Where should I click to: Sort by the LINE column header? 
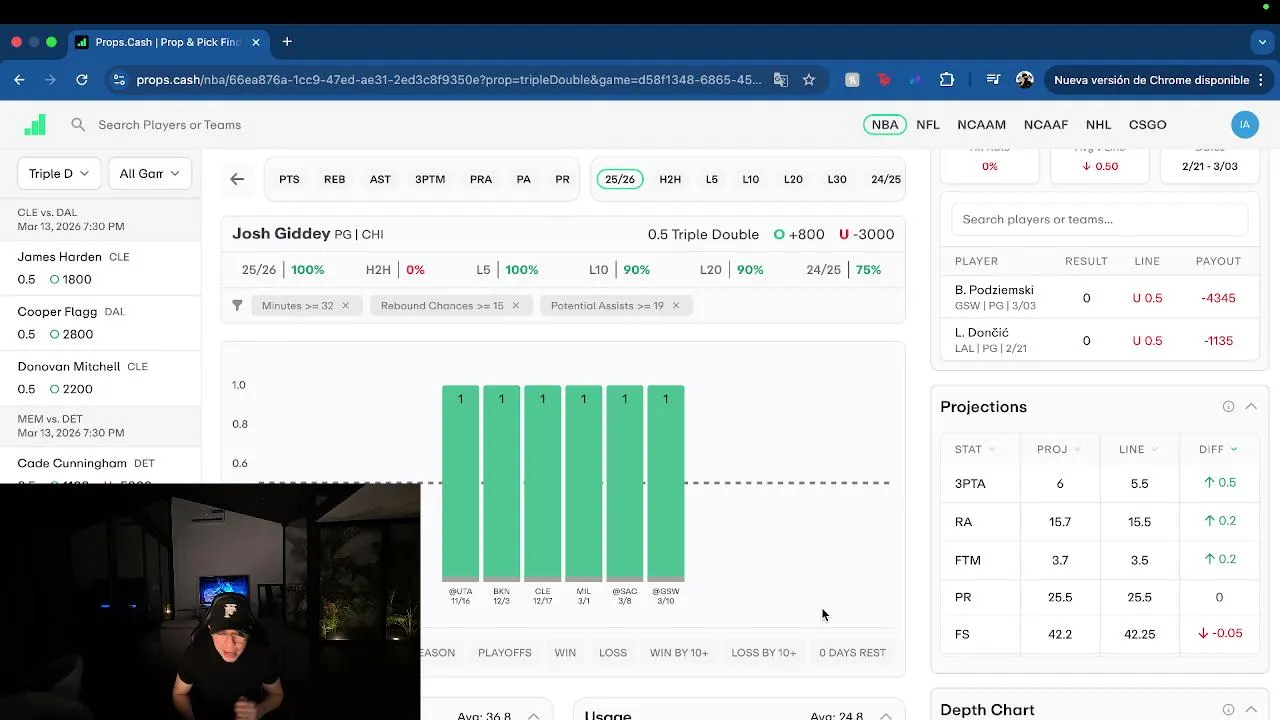click(1139, 449)
